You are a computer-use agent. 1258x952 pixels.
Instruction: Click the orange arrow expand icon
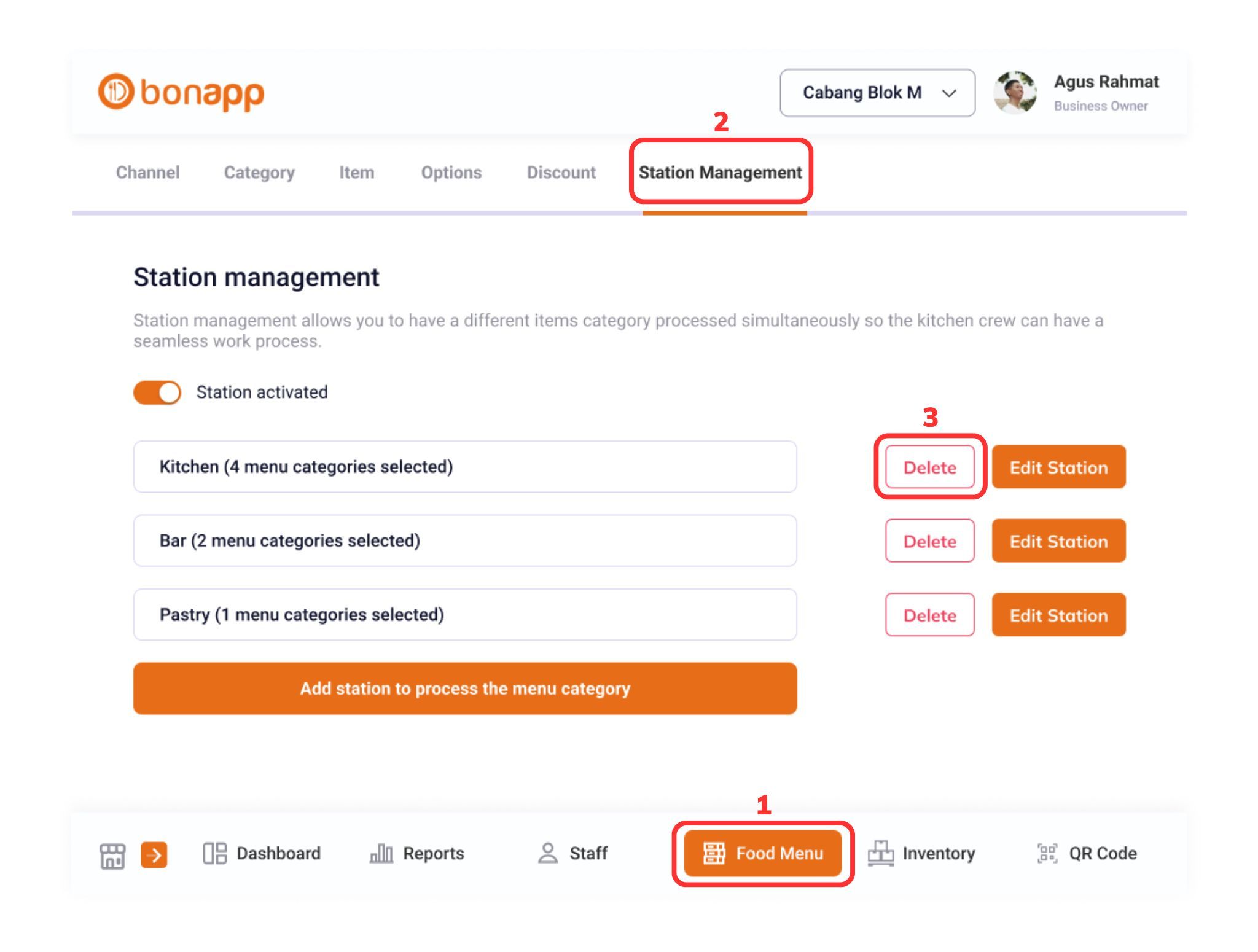click(x=154, y=855)
